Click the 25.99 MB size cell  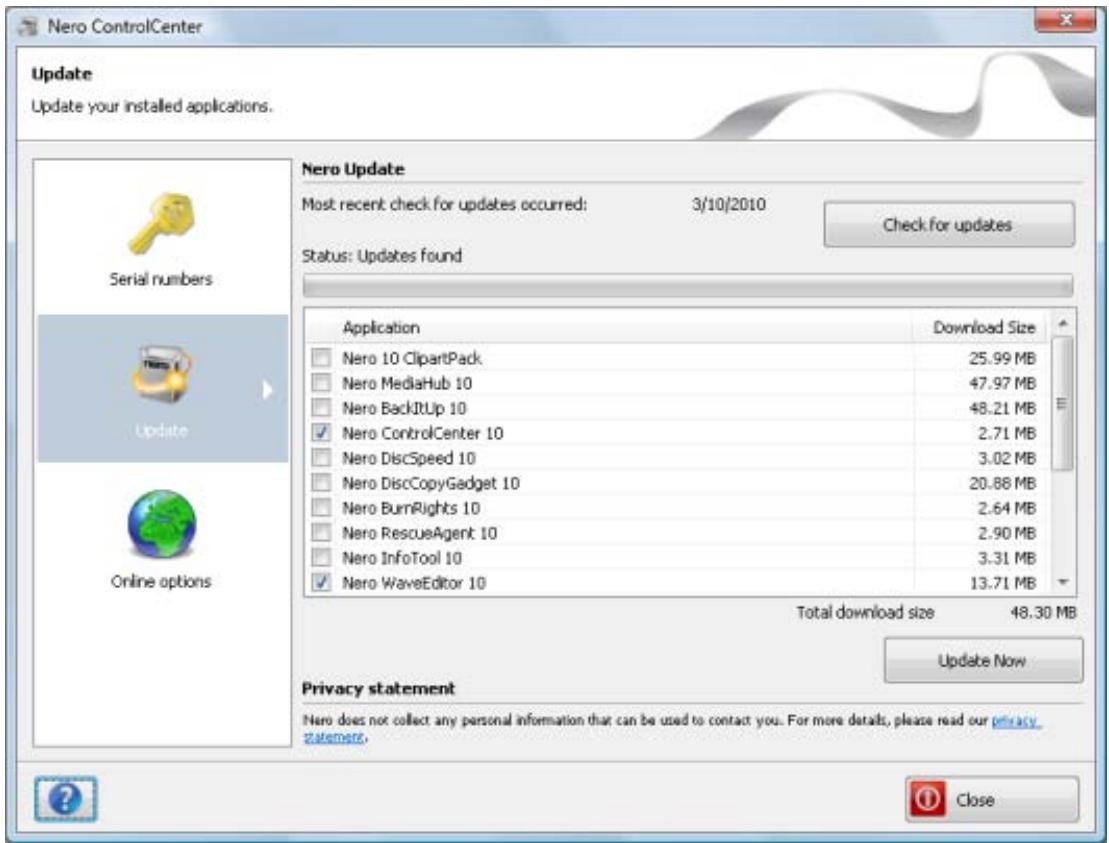coord(1002,359)
